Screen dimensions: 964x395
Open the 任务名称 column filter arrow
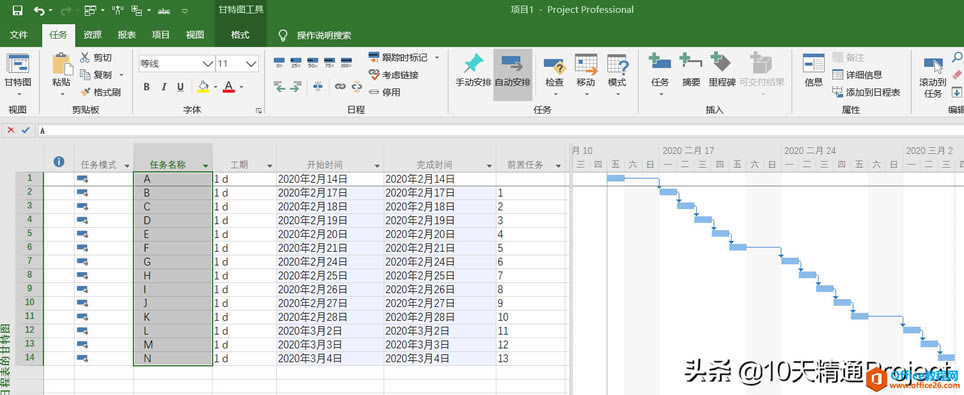point(205,166)
